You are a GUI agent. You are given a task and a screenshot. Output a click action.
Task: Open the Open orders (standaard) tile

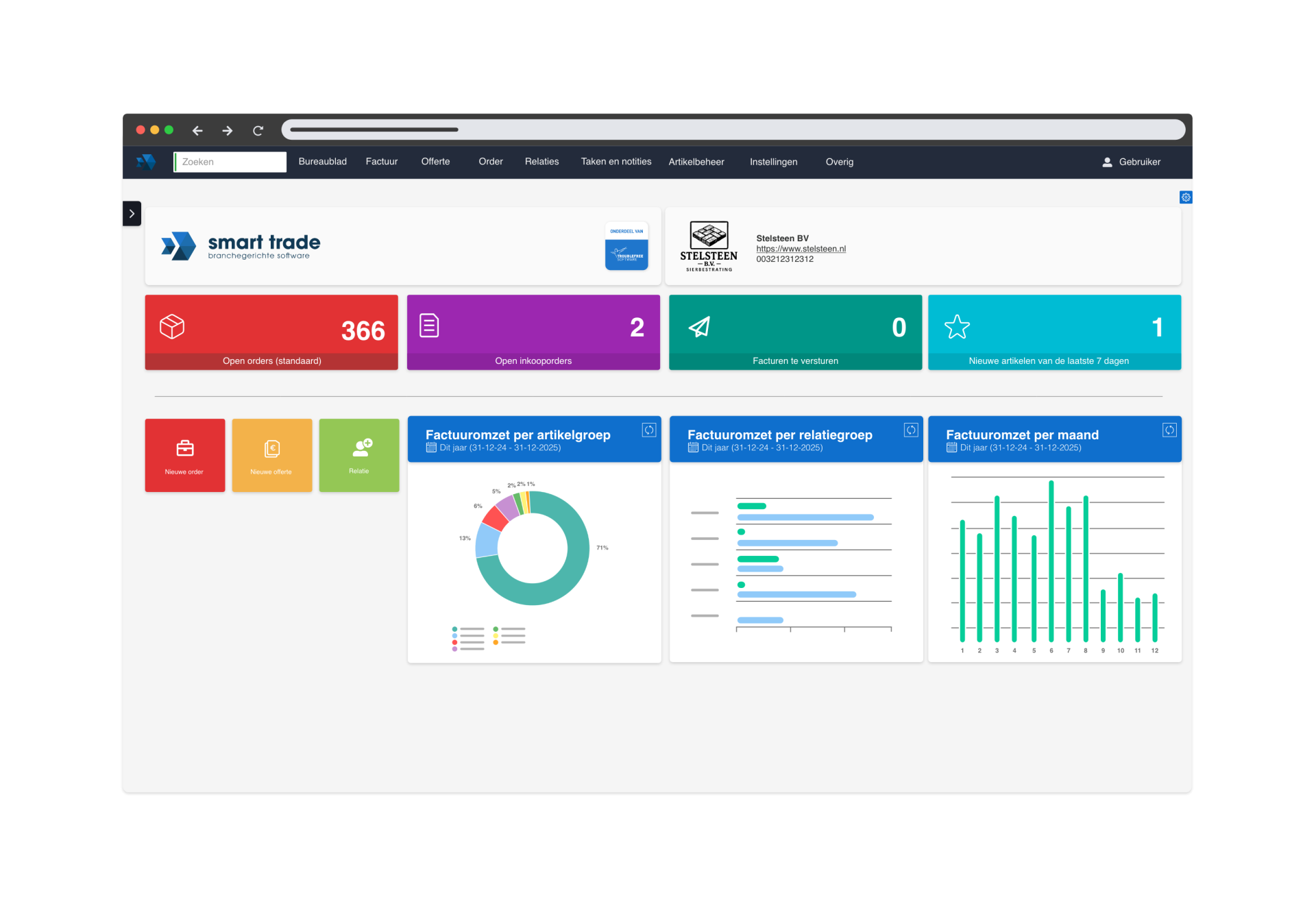click(271, 332)
